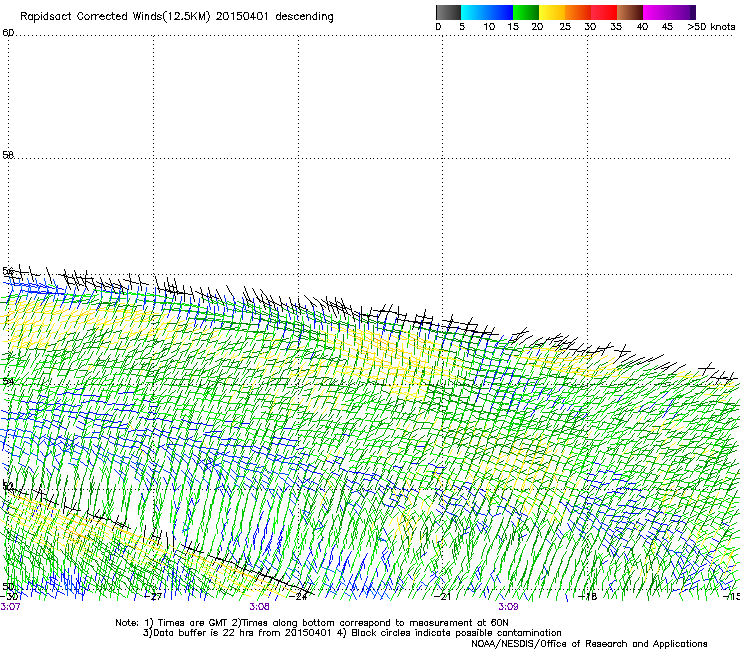The image size is (740, 650).
Task: Select the cyan 5-10 knots legend color
Action: pyautogui.click(x=473, y=12)
